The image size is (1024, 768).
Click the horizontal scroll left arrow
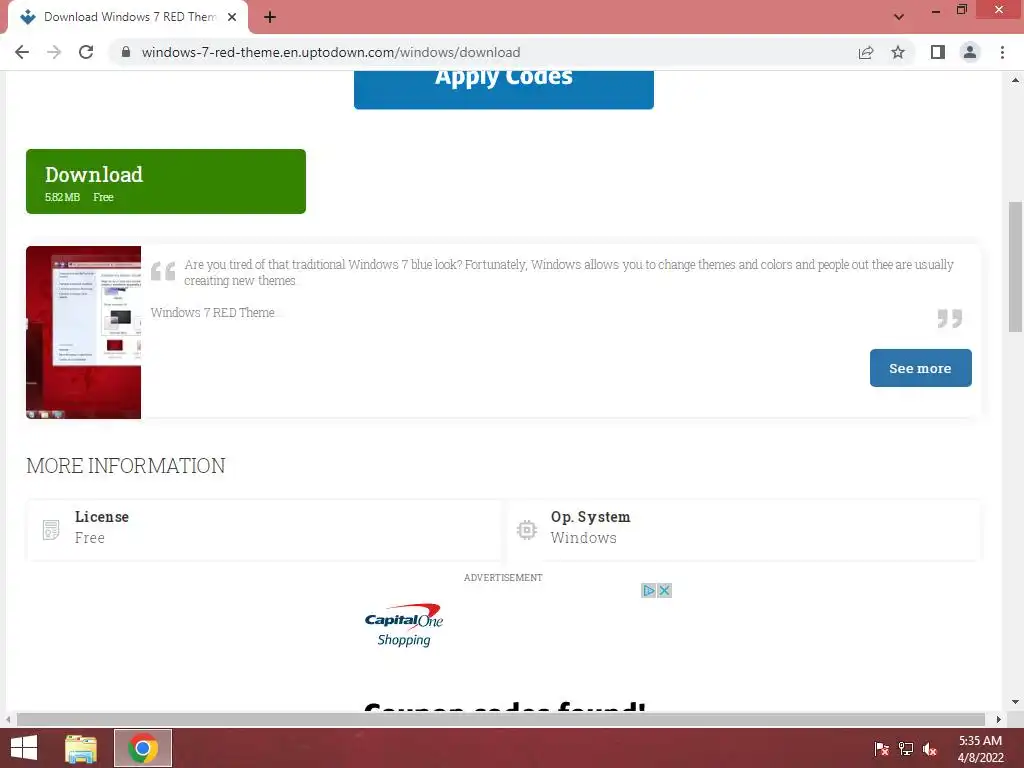(x=8, y=719)
